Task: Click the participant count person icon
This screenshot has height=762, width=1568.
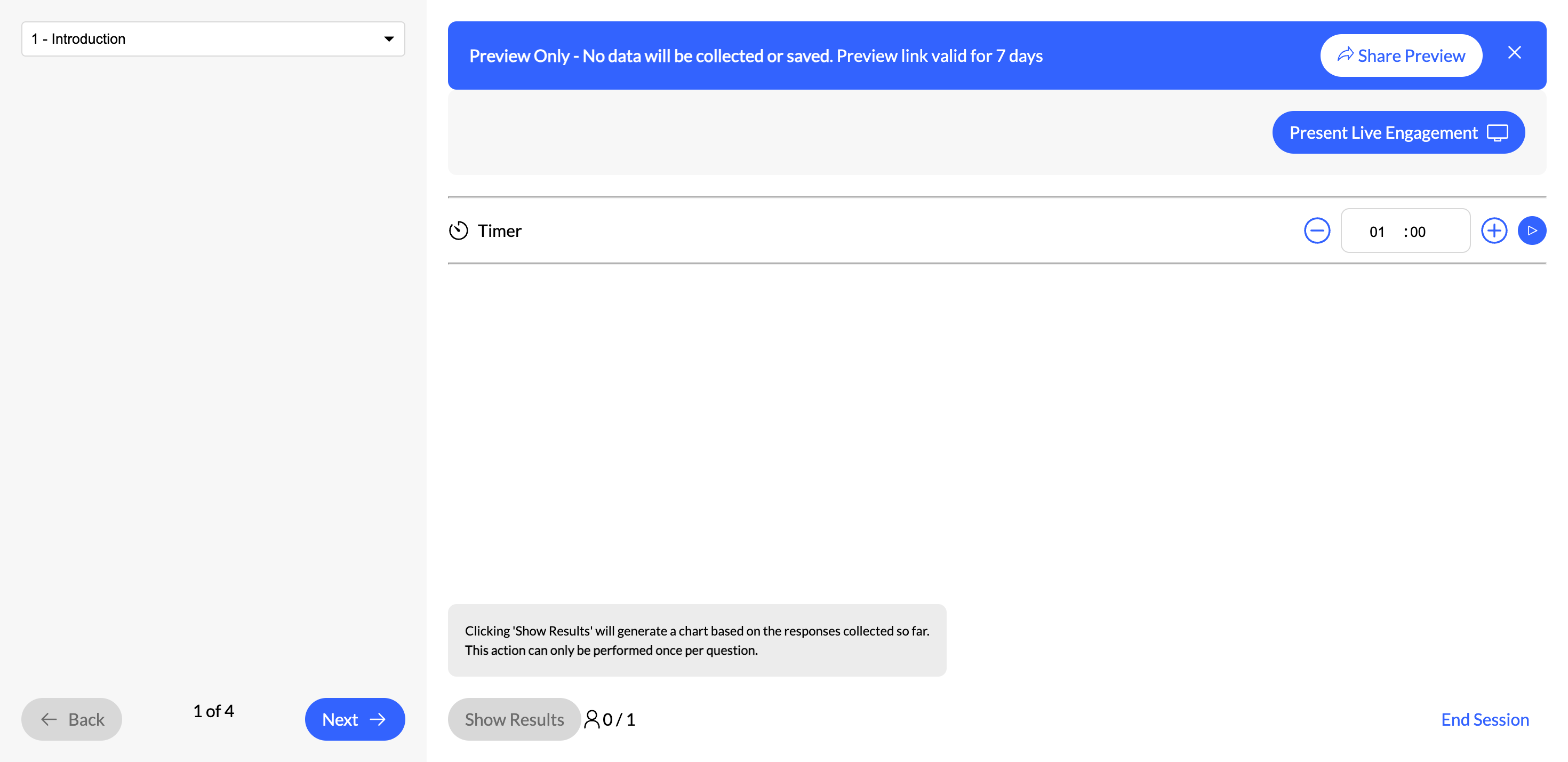Action: click(591, 719)
